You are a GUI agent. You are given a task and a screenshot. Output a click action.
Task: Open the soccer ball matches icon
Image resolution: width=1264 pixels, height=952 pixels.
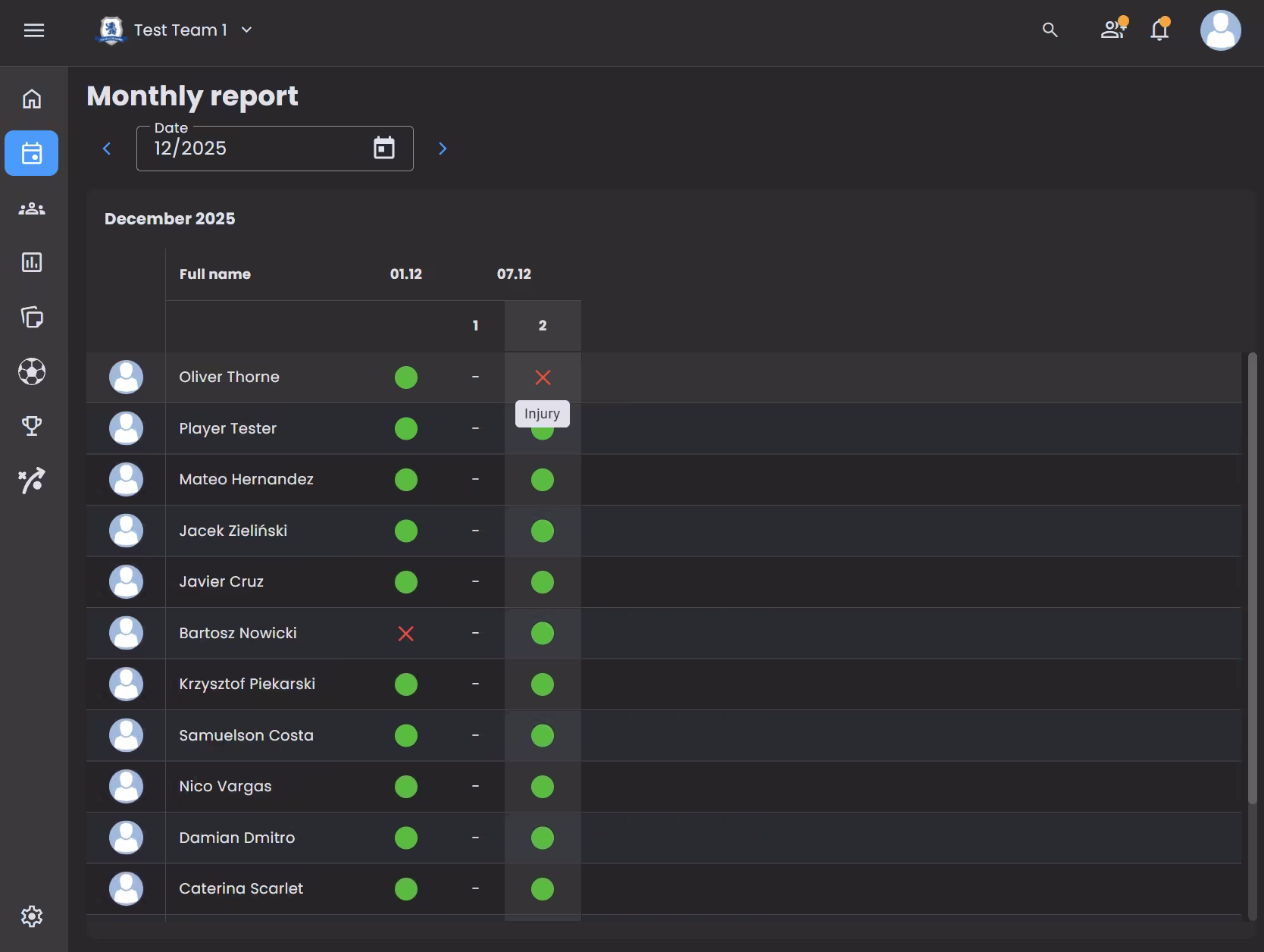click(x=32, y=371)
